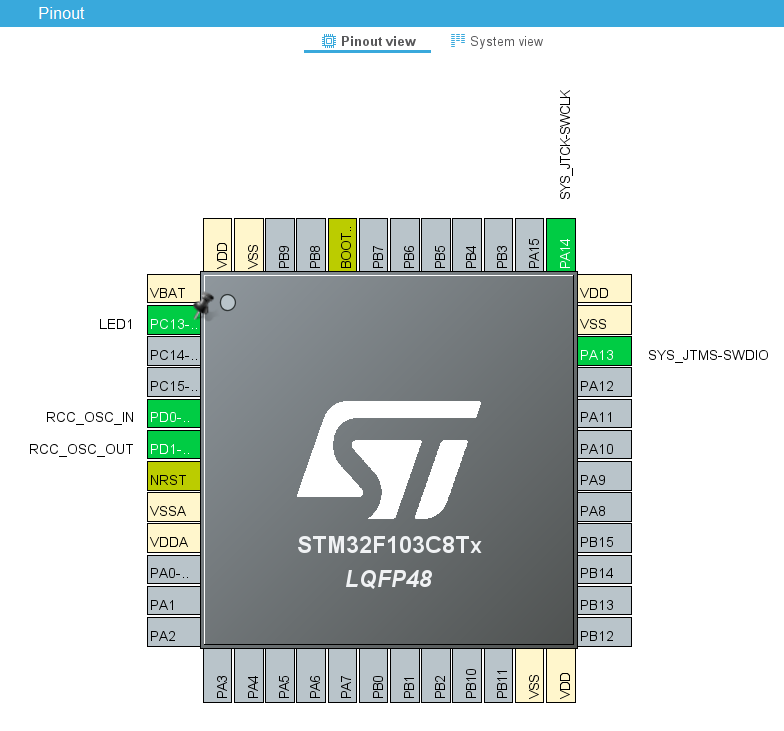
Task: Switch to the System view tab
Action: tap(497, 42)
